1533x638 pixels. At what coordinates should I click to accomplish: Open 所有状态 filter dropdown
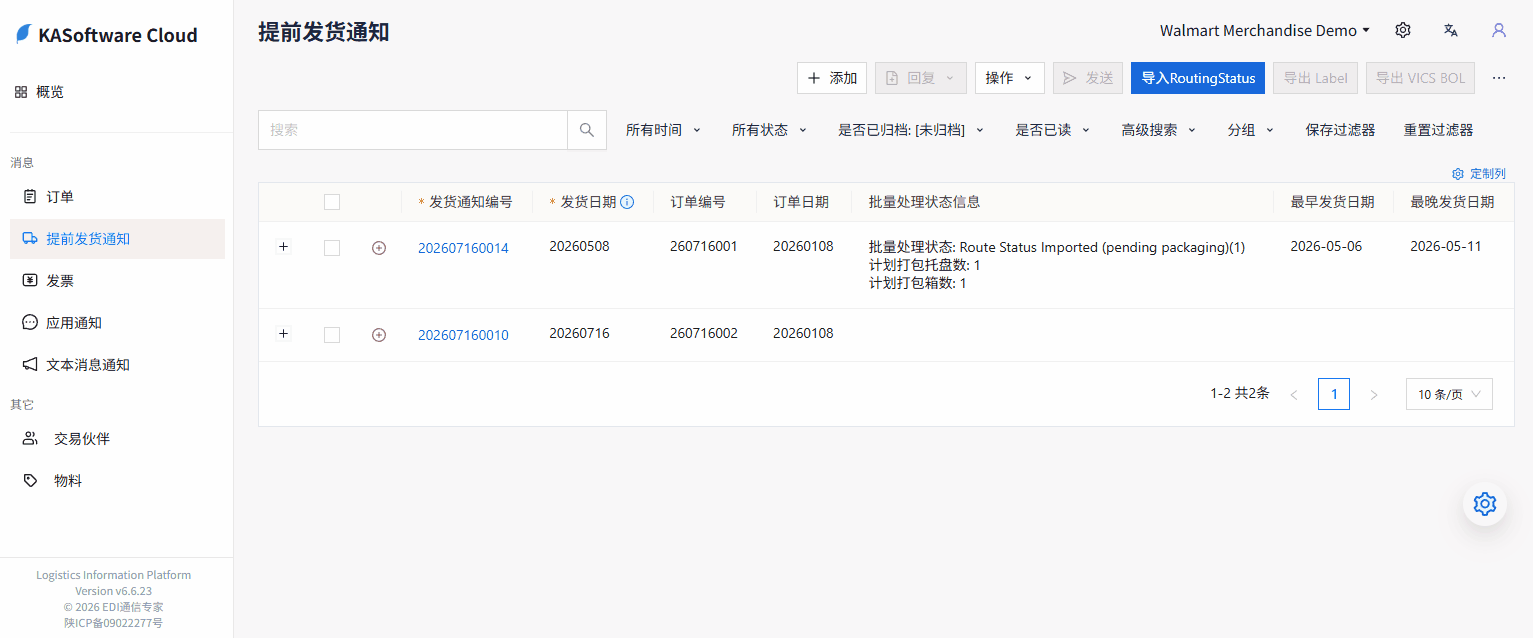(770, 130)
